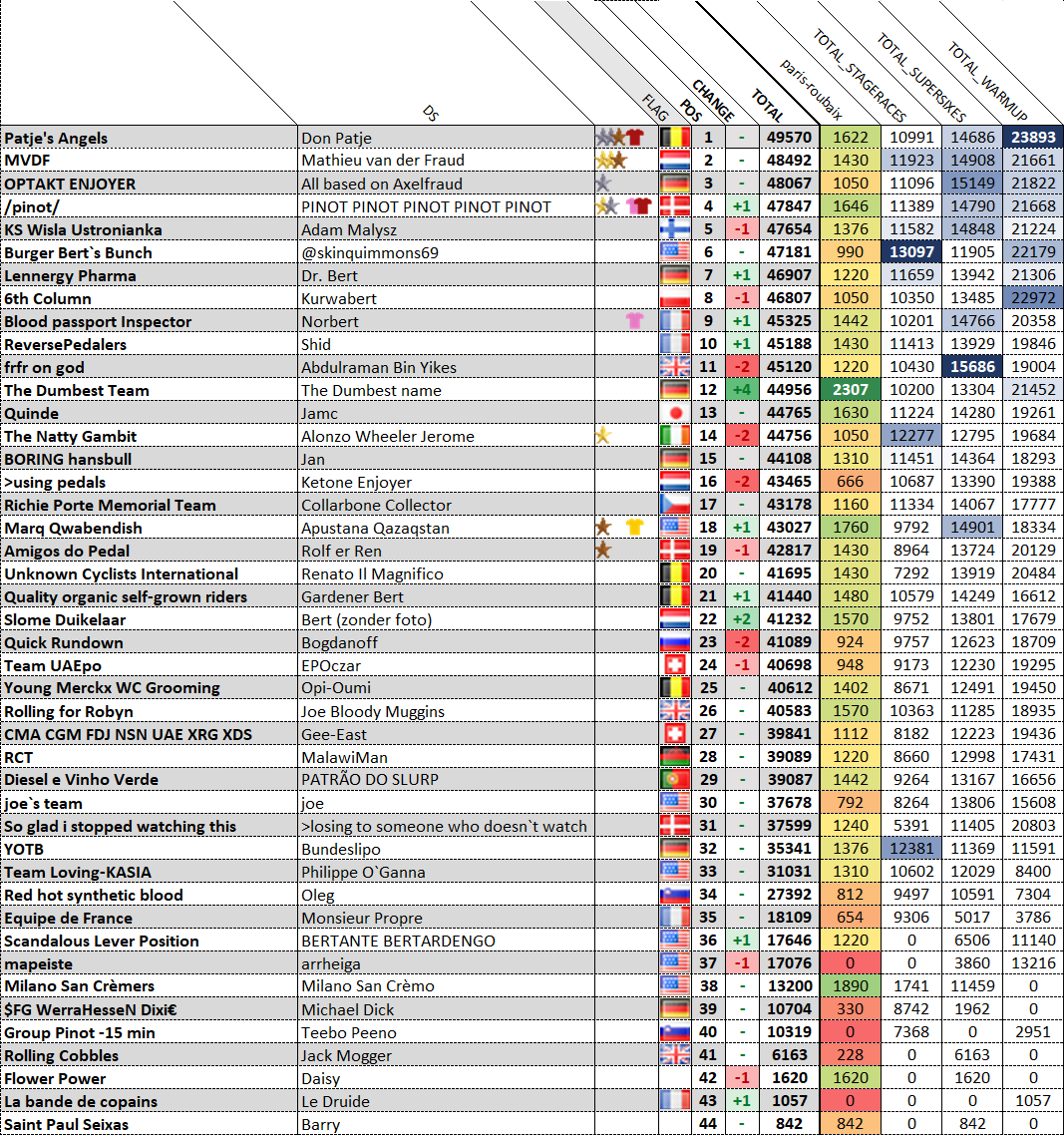
Task: Click the Swiss flag in Team UAEpo row
Action: point(674,664)
